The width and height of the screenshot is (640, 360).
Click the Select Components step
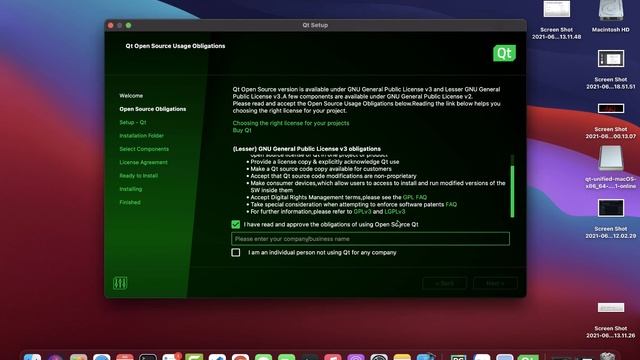[144, 149]
